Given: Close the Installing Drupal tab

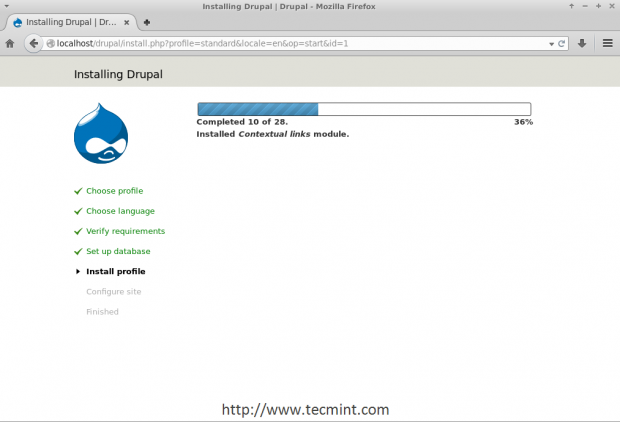Looking at the screenshot, I should (x=127, y=23).
